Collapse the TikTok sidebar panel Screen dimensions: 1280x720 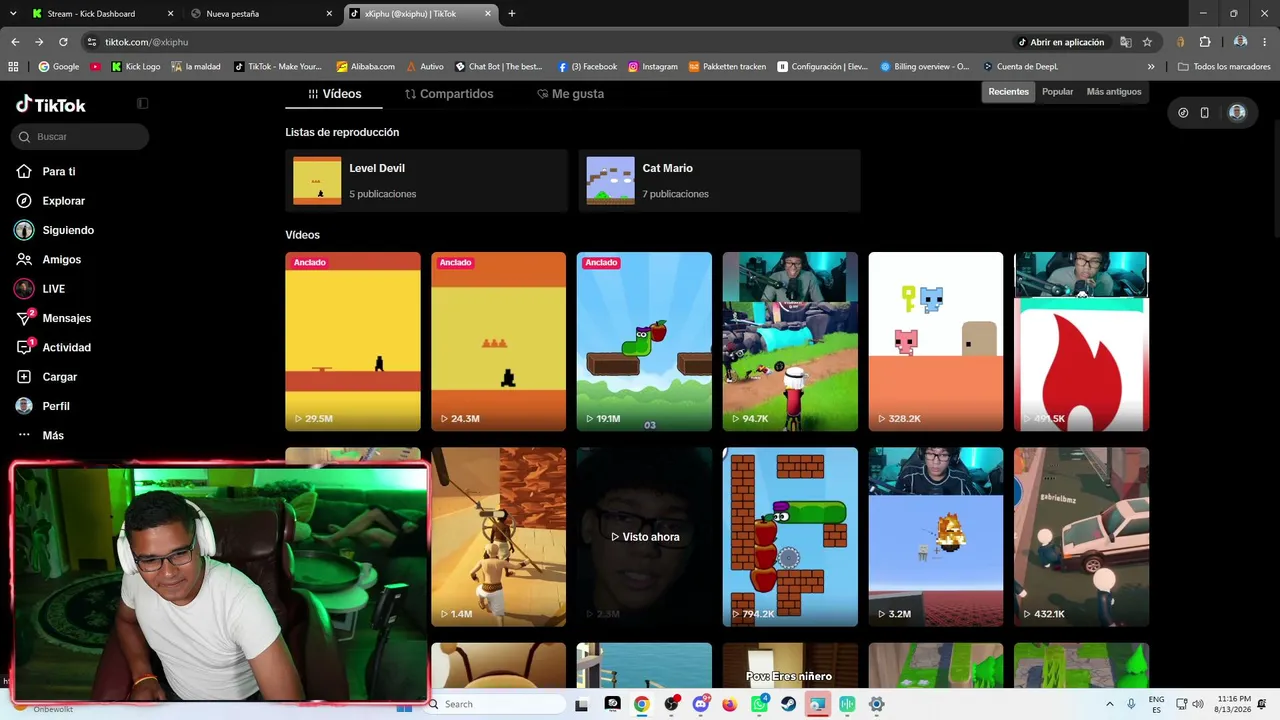[x=142, y=103]
